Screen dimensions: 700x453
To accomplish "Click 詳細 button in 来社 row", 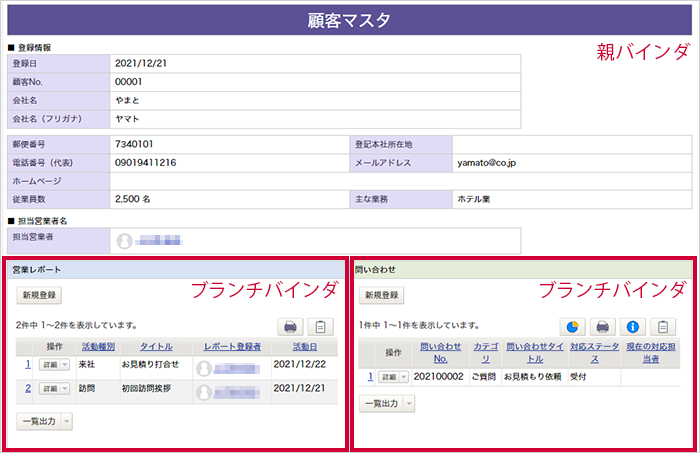I will tap(50, 365).
